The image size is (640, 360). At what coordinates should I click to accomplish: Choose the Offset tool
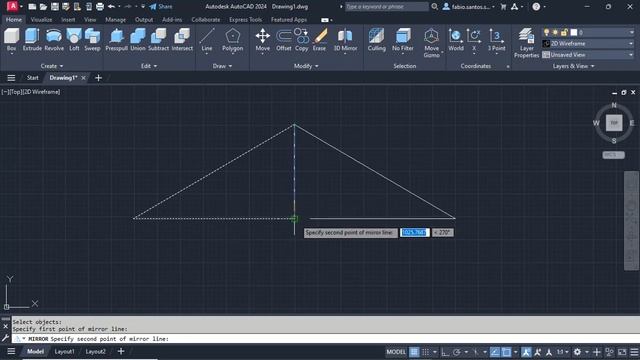point(284,40)
